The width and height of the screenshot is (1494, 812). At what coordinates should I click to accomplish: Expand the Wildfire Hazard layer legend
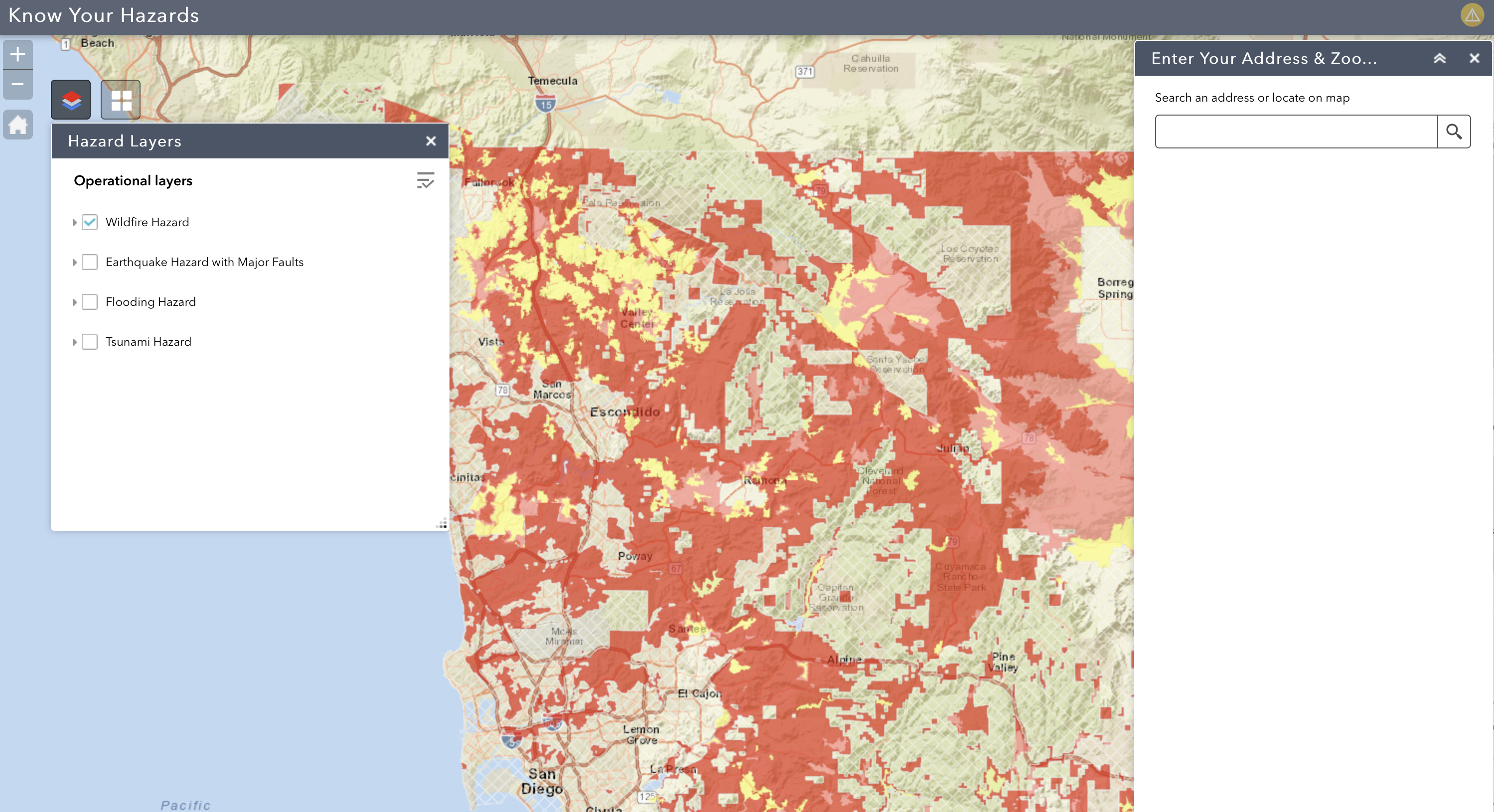click(x=75, y=223)
